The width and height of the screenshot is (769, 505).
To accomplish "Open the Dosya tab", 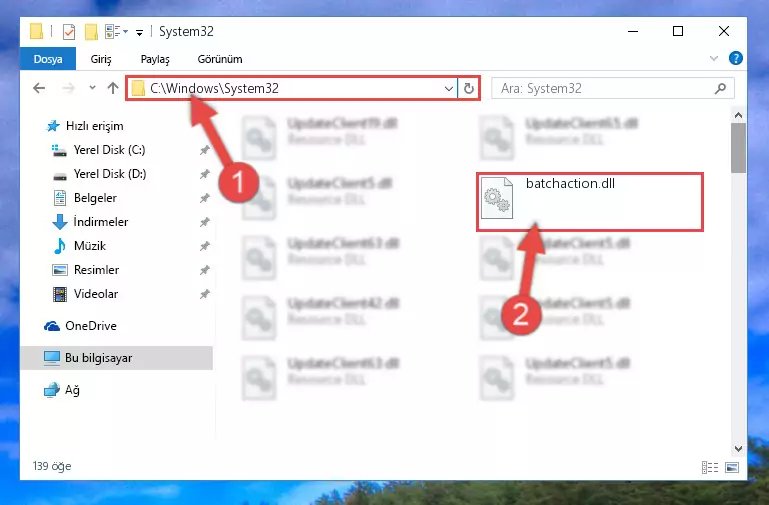I will [x=48, y=59].
